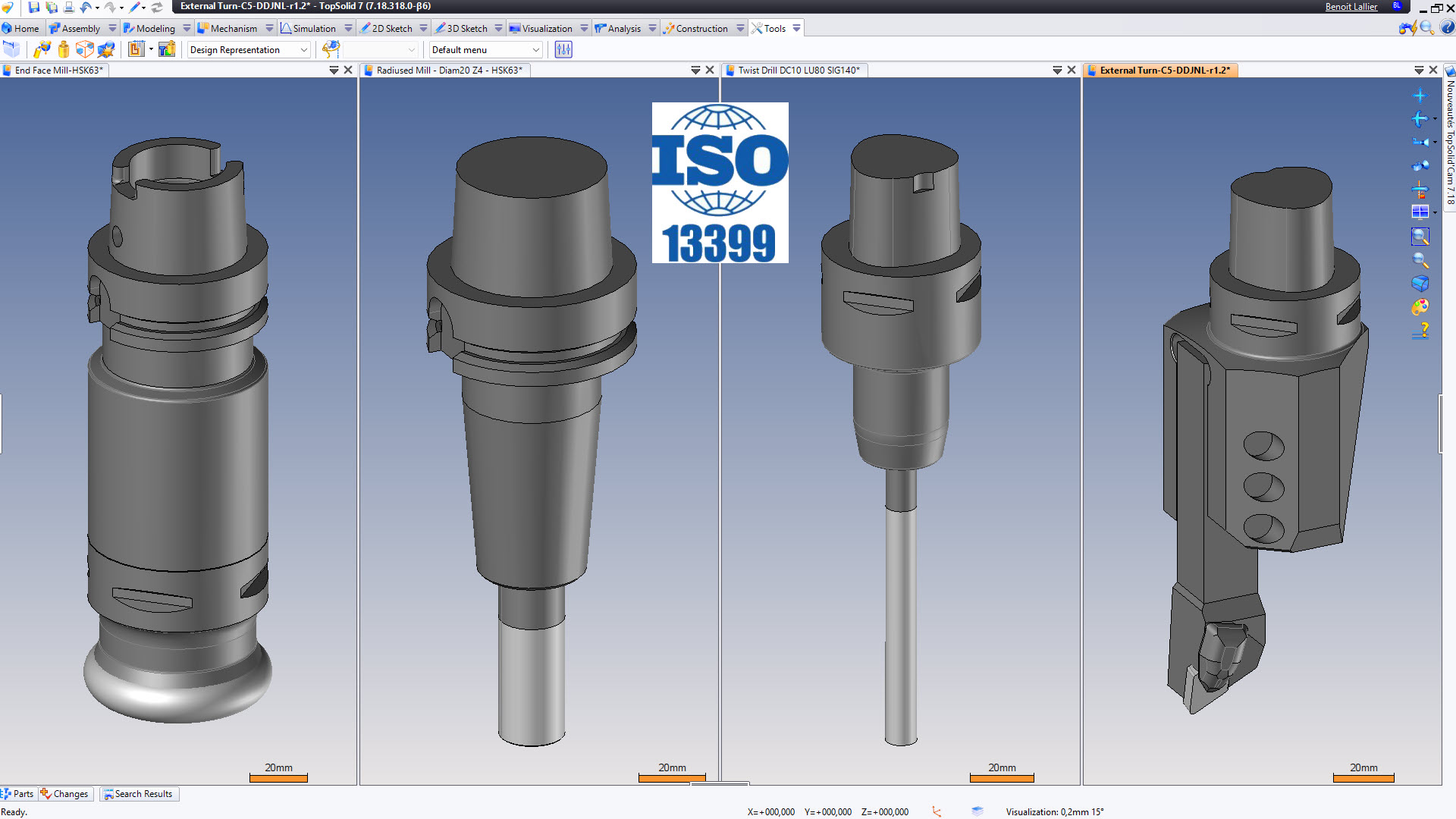Open the Parts panel

18,794
